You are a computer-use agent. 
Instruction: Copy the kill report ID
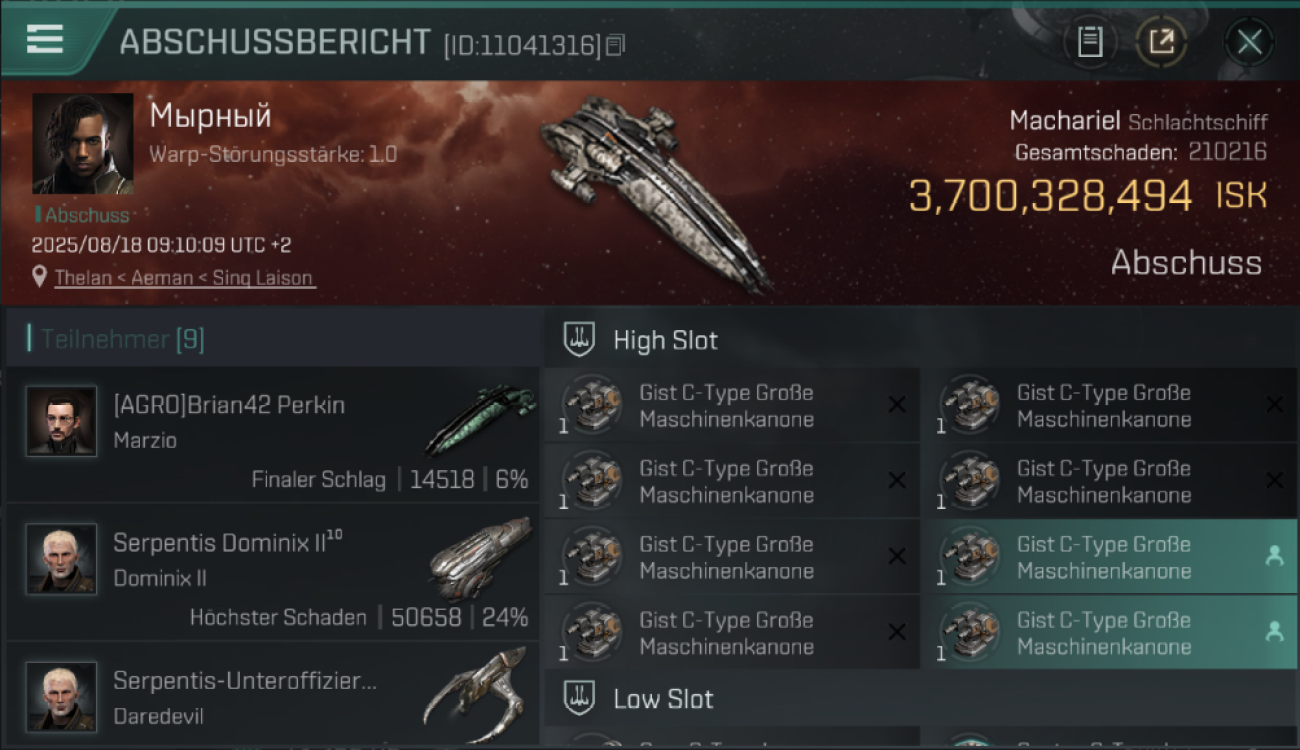[x=616, y=45]
